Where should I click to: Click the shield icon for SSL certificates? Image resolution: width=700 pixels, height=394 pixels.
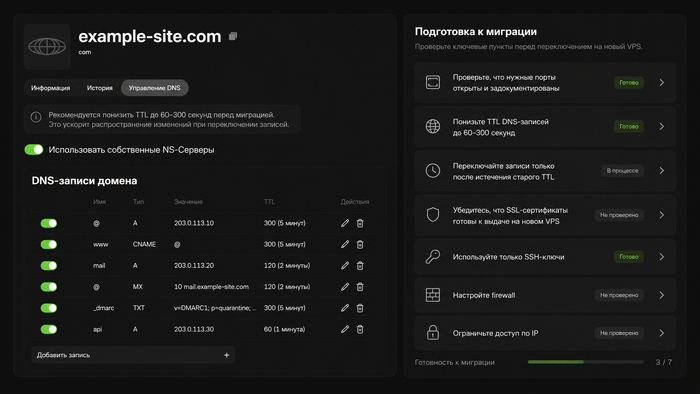433,215
